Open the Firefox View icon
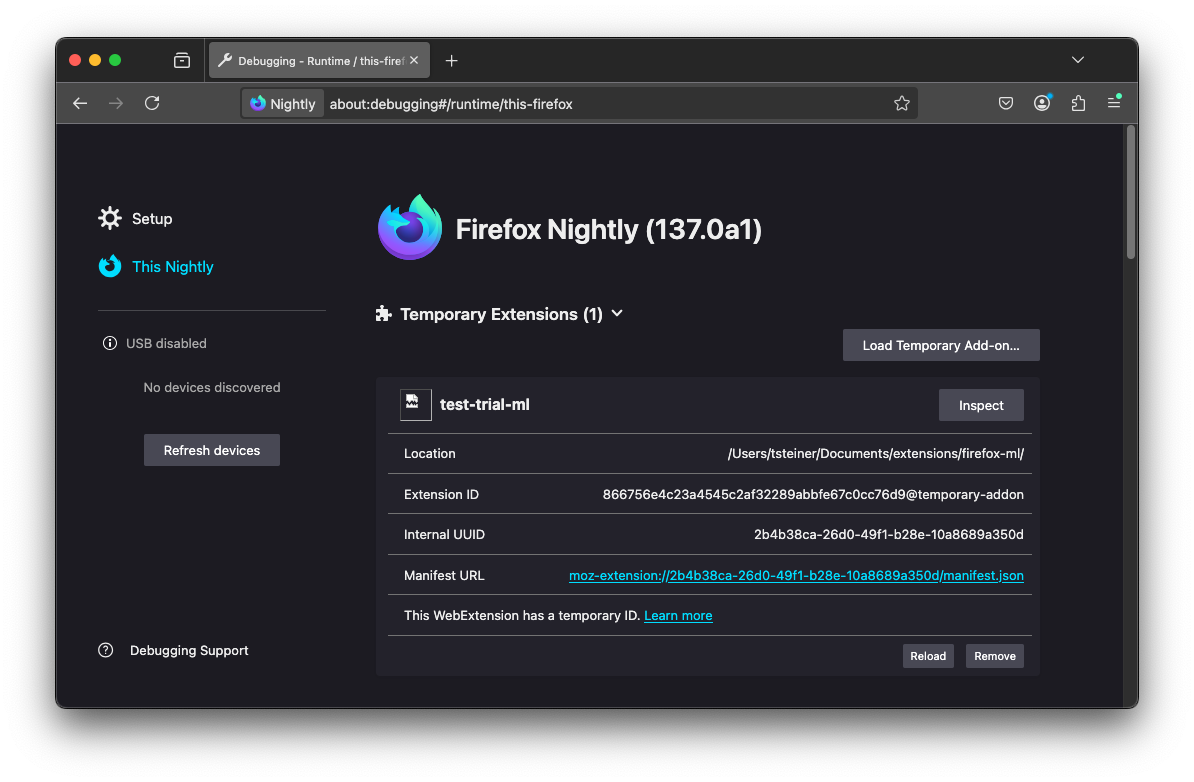Image resolution: width=1194 pixels, height=782 pixels. point(181,60)
